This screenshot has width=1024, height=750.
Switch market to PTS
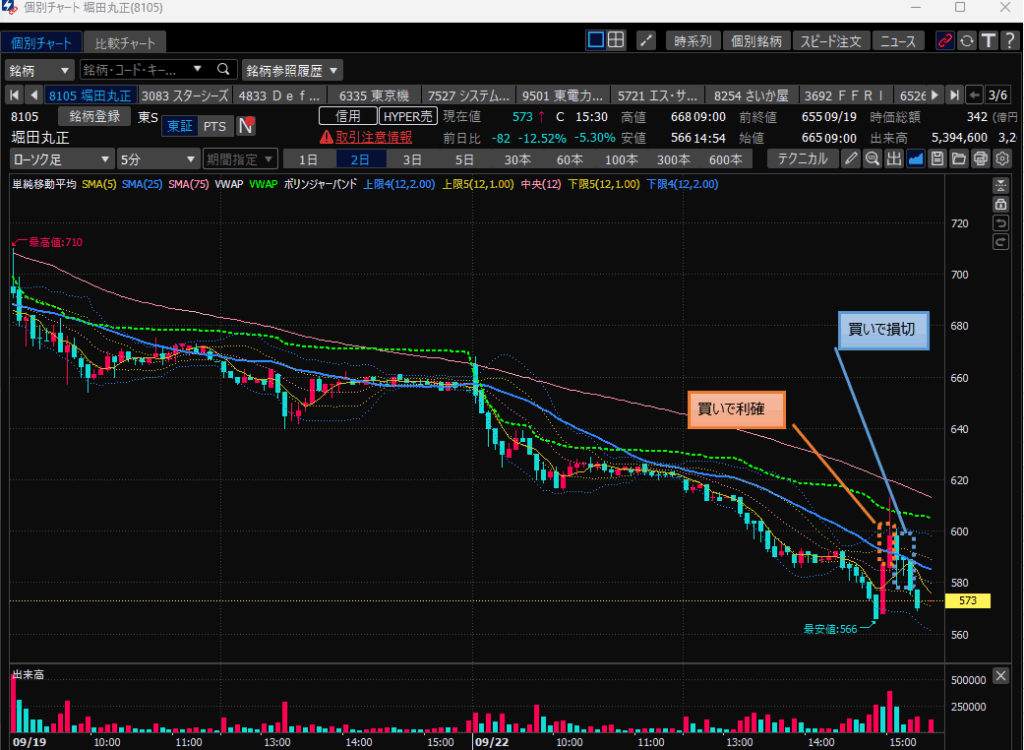[x=214, y=126]
